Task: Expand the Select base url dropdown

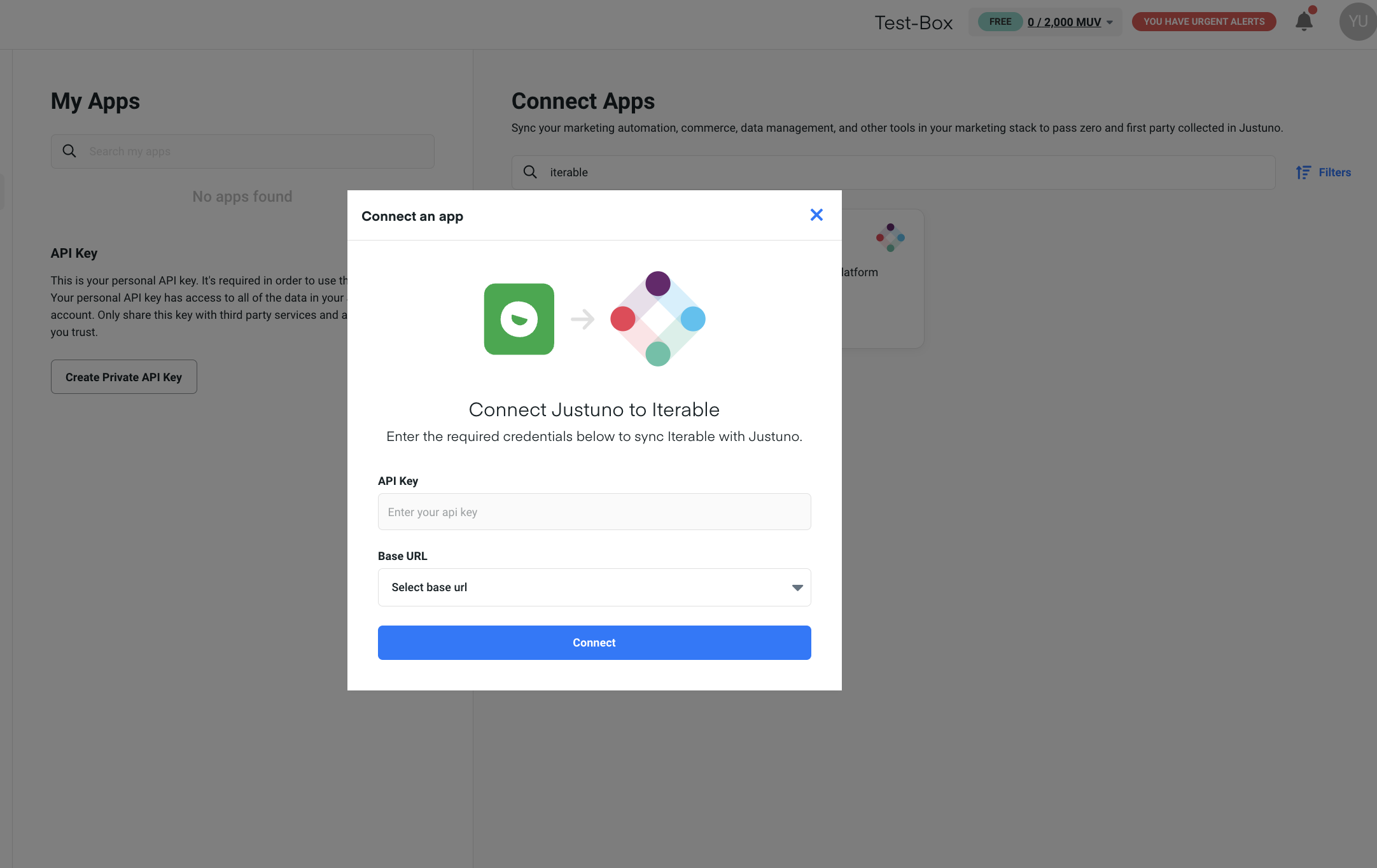Action: pos(594,587)
